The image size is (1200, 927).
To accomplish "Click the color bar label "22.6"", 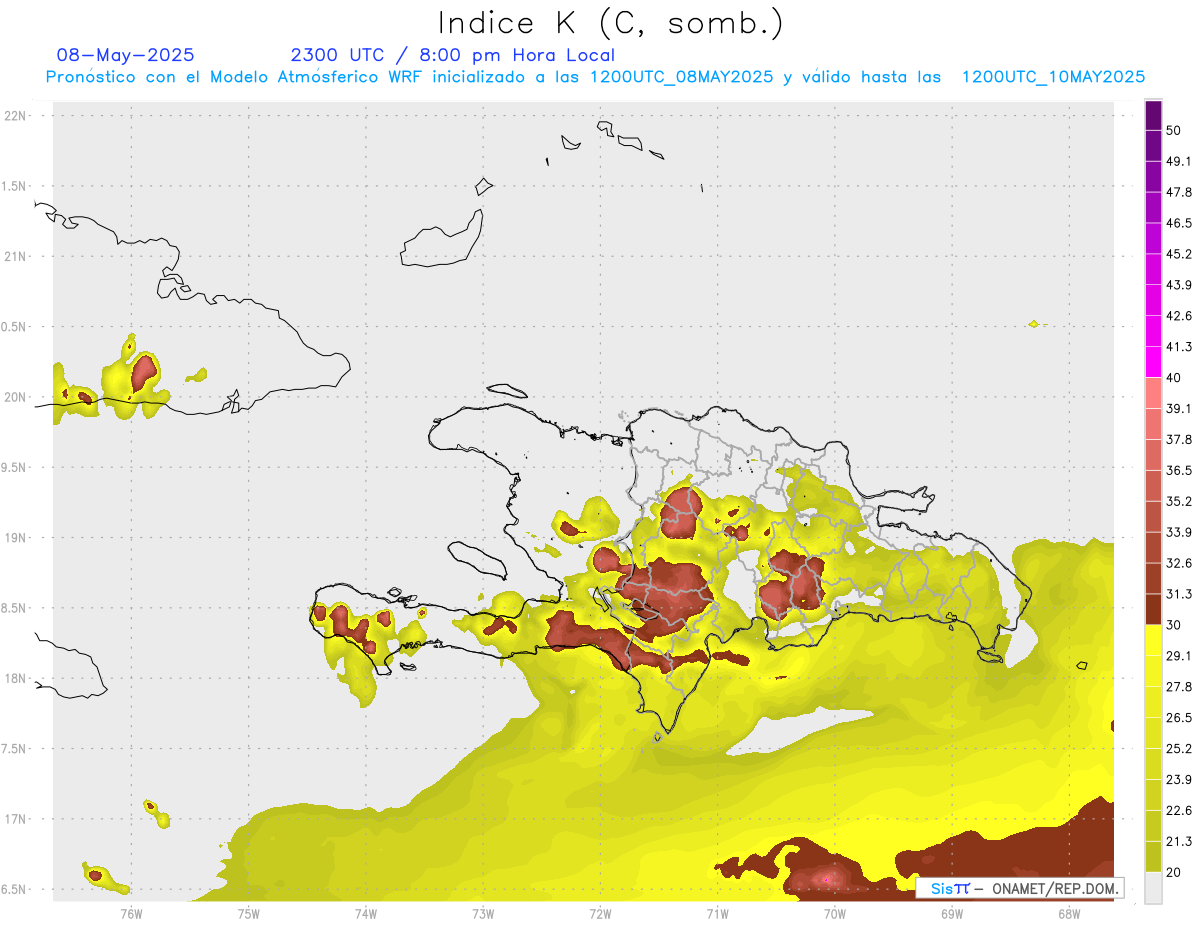I will [1179, 811].
